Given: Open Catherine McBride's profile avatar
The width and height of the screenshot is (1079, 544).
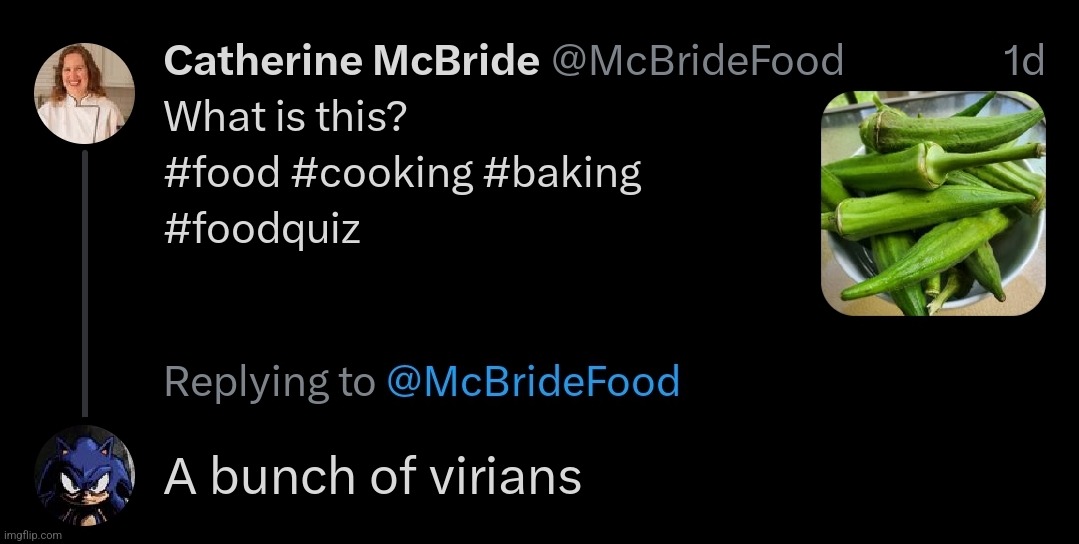Looking at the screenshot, I should [84, 94].
